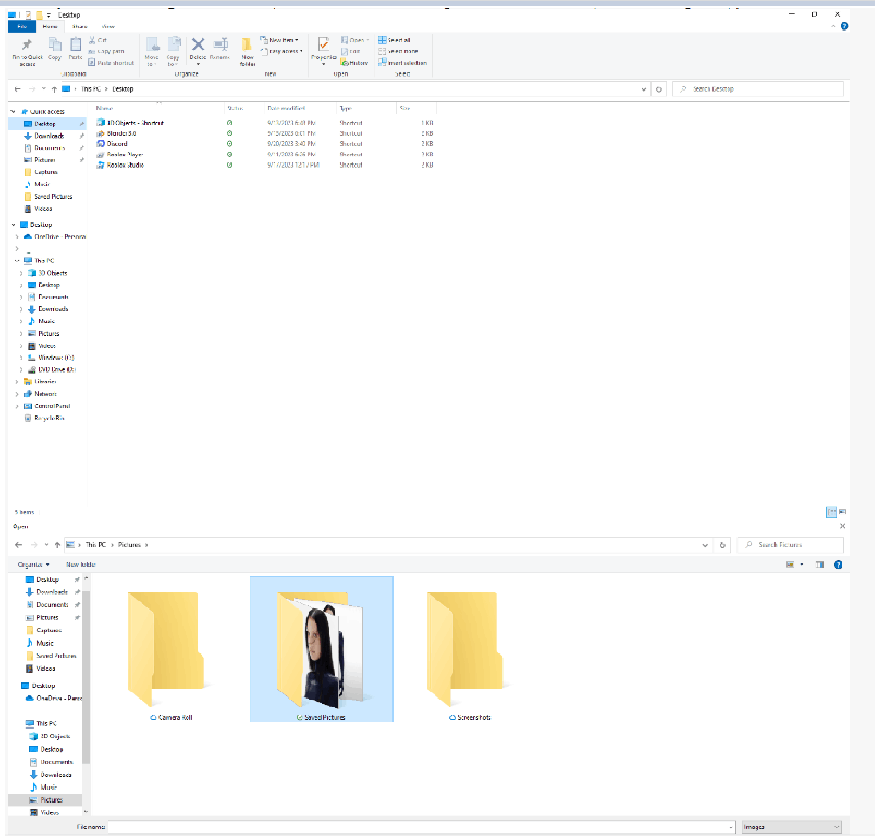
Task: Close the Open dialog with X
Action: pyautogui.click(x=843, y=526)
